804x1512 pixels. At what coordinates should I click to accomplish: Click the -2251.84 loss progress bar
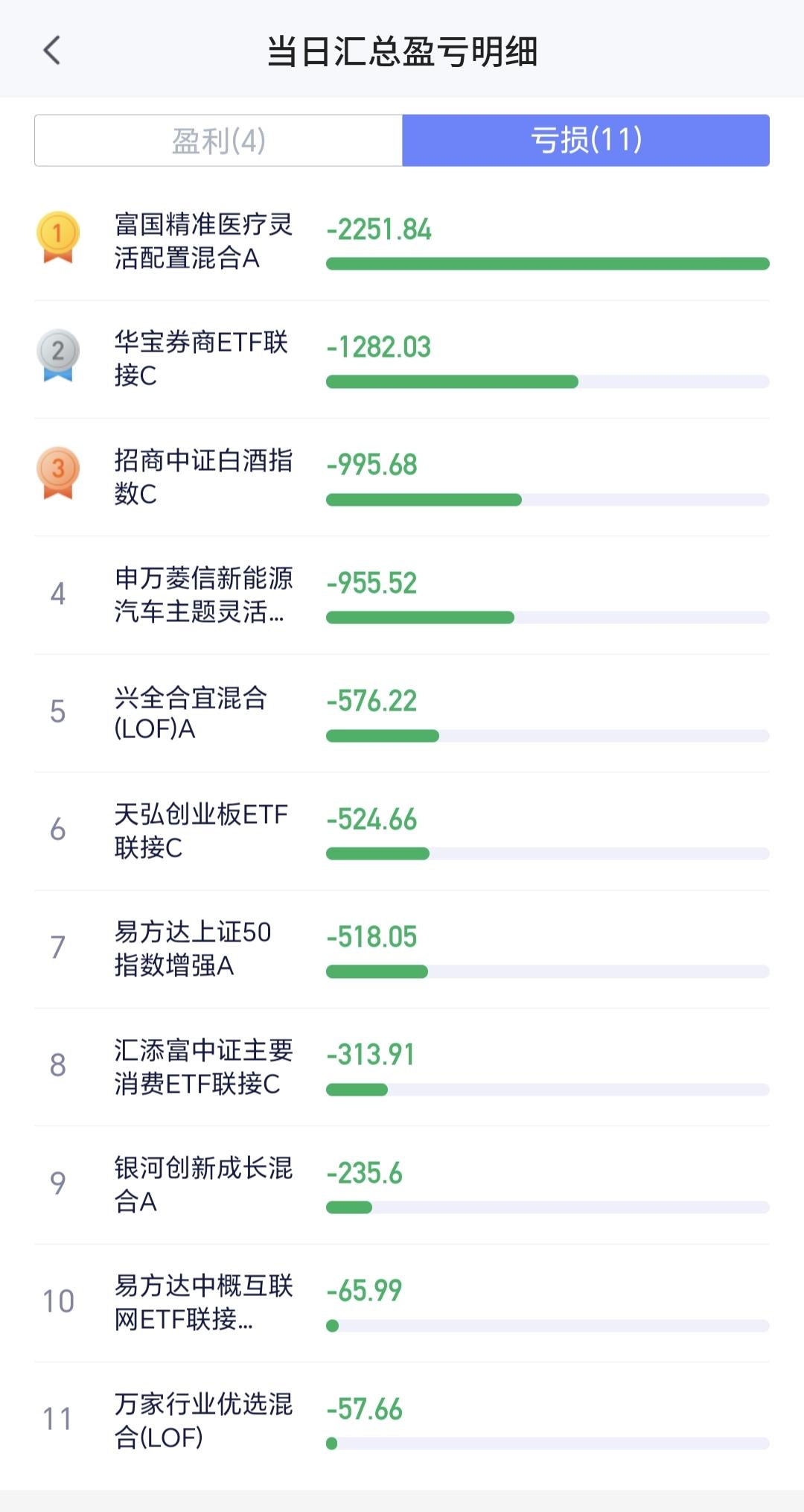547,264
